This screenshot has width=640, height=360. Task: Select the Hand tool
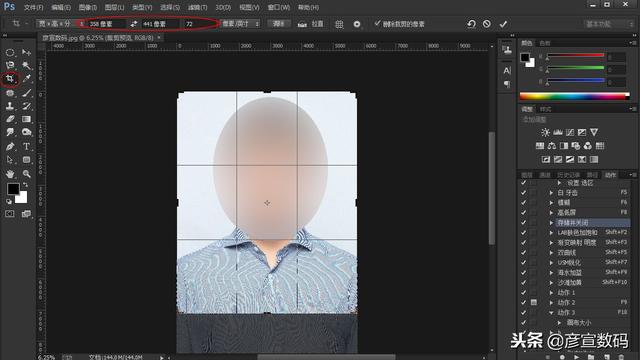point(10,174)
